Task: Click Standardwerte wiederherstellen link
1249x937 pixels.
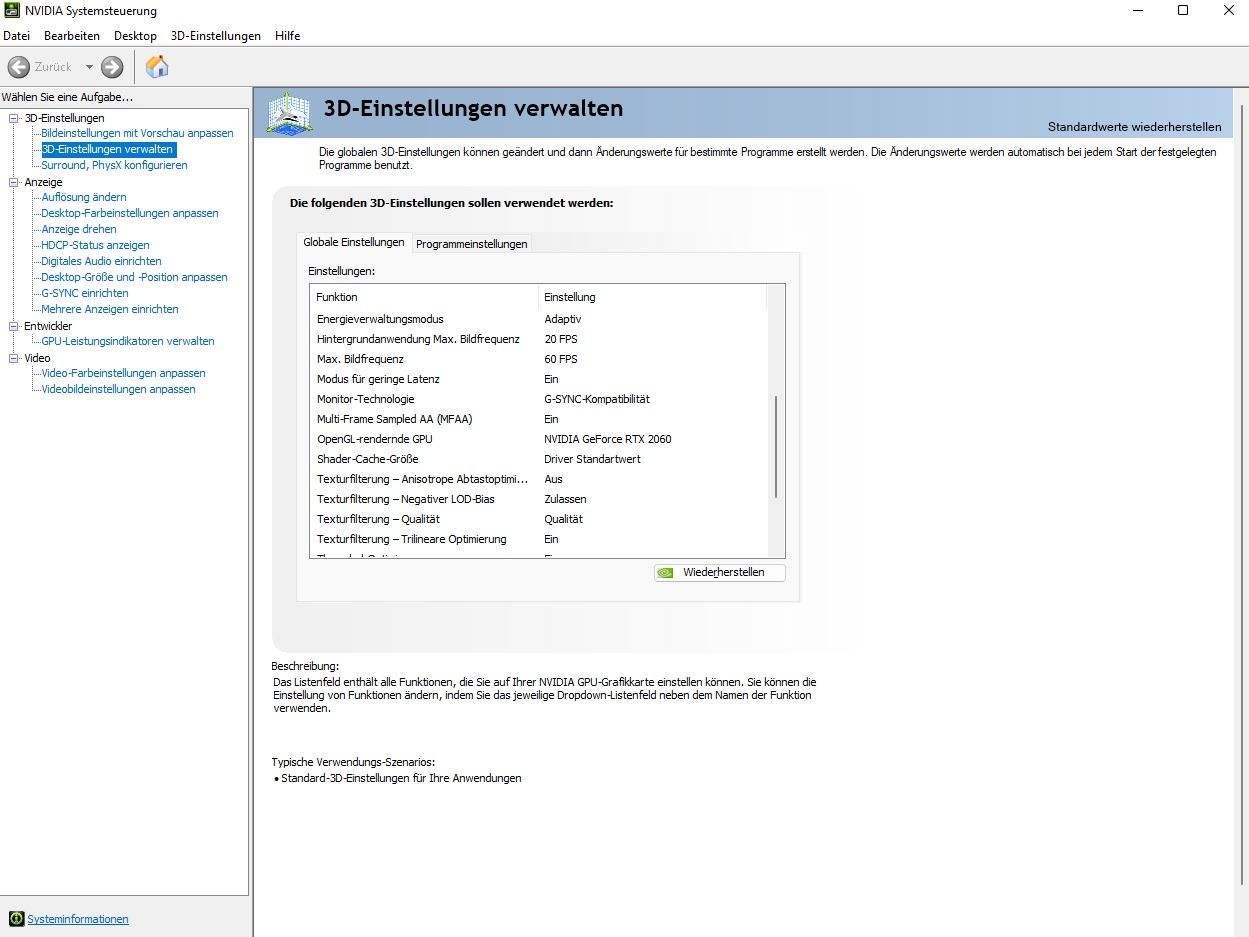Action: [1134, 127]
